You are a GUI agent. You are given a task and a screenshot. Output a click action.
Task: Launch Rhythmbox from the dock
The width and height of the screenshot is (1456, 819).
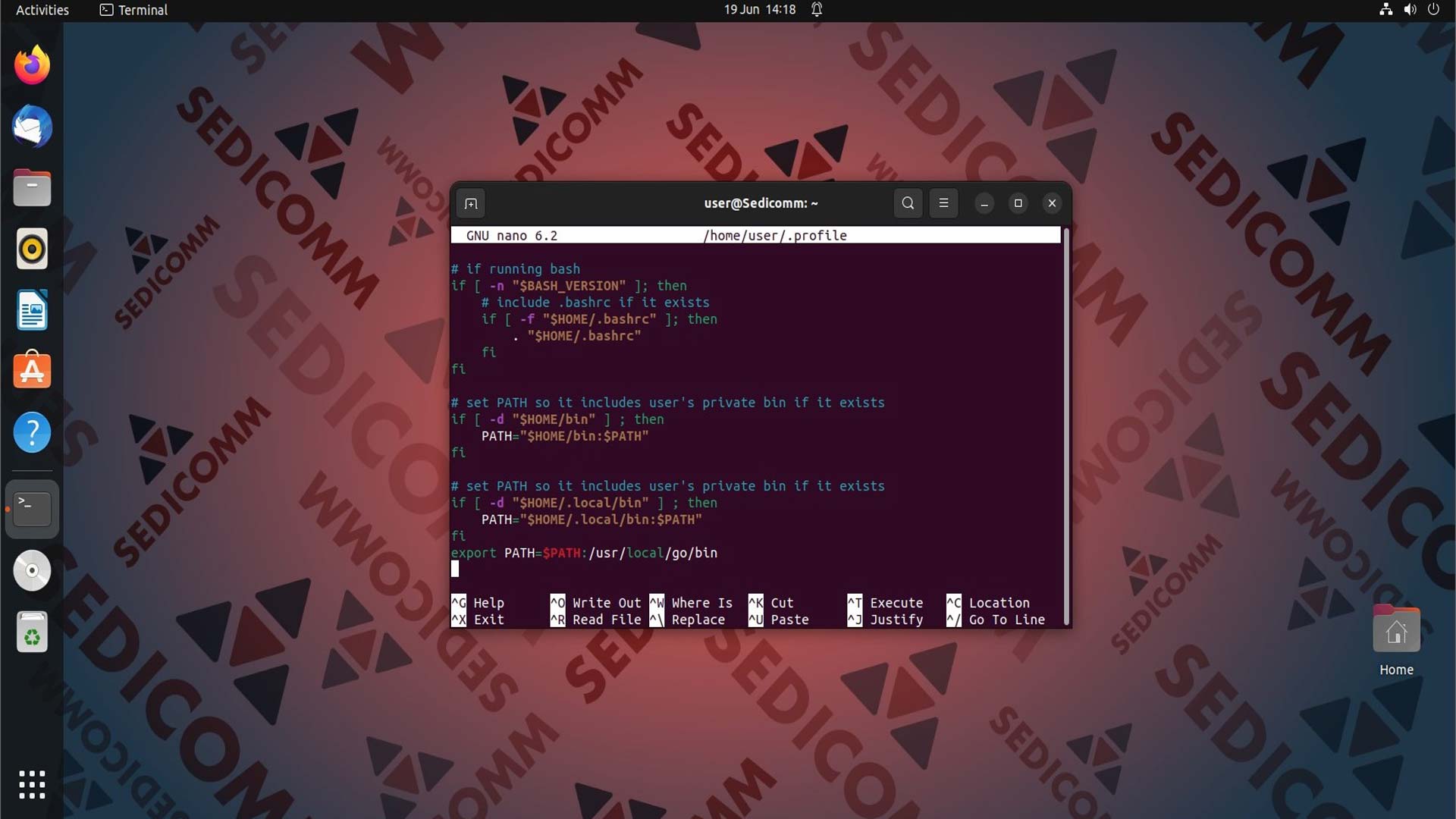tap(32, 249)
